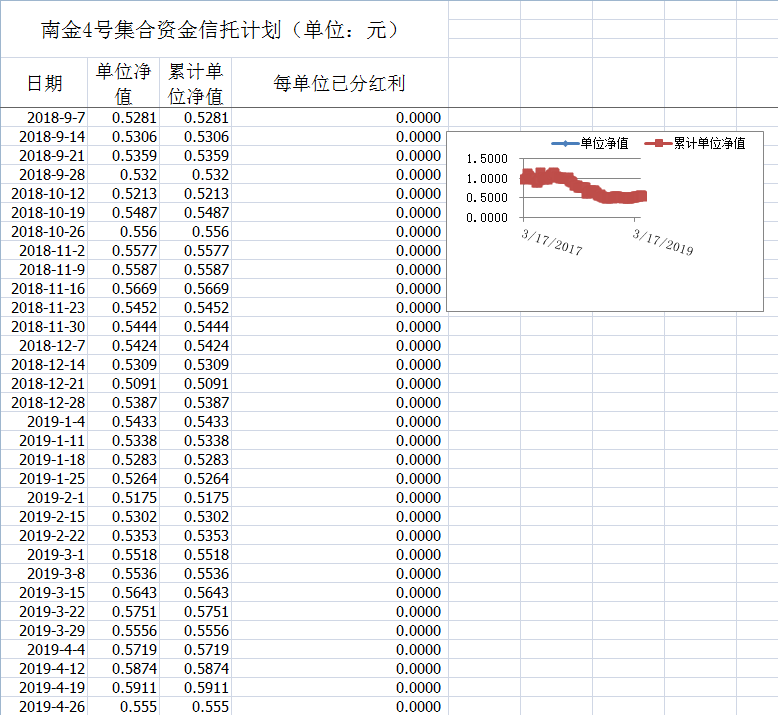This screenshot has height=715, width=778.
Task: Click the date cell 2018-9-7
Action: 44,118
